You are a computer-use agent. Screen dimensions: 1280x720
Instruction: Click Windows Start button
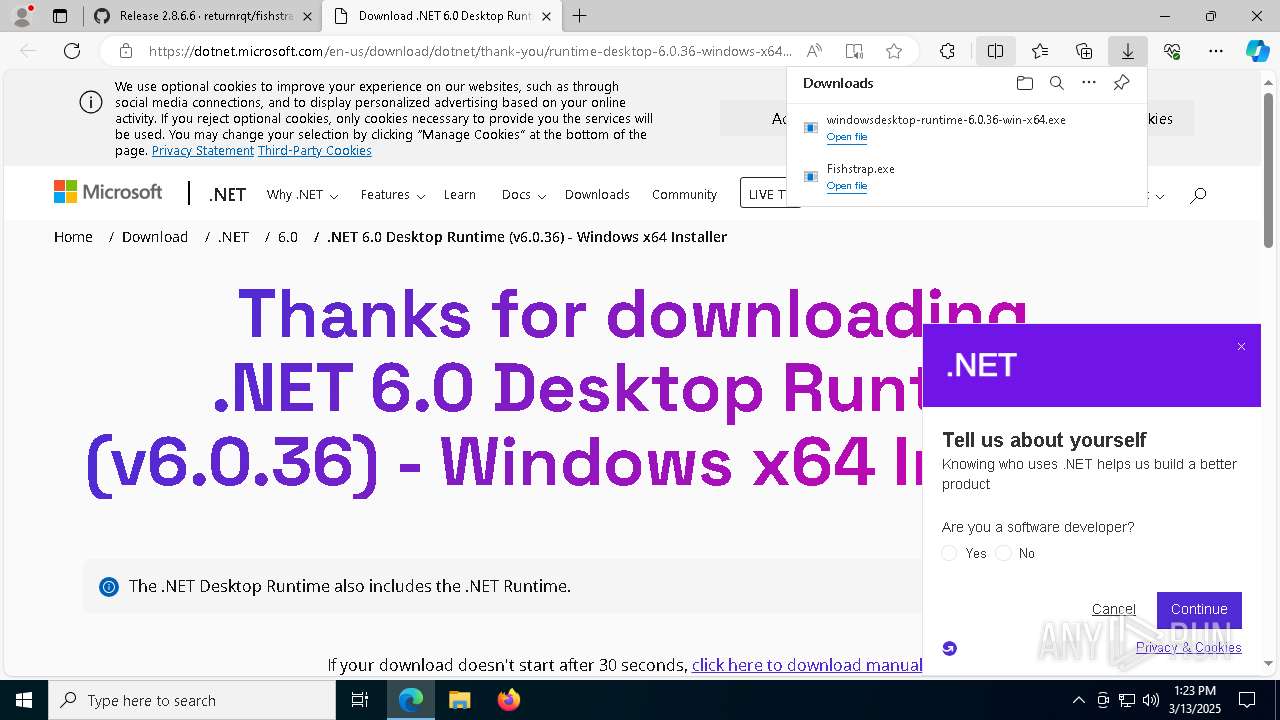pos(24,700)
